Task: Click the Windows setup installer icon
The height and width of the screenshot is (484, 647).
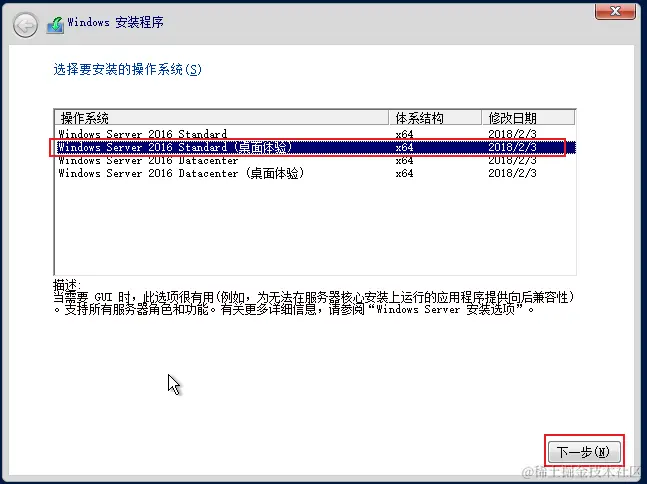Action: click(x=55, y=25)
